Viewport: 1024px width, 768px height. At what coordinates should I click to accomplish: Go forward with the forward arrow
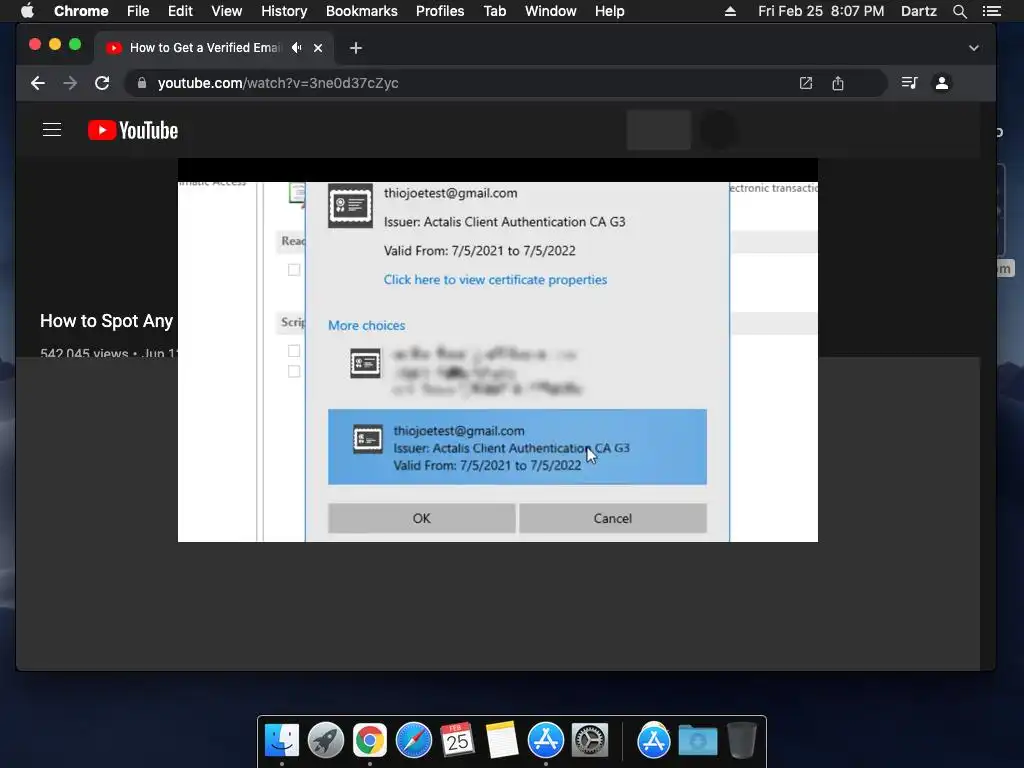tap(70, 83)
